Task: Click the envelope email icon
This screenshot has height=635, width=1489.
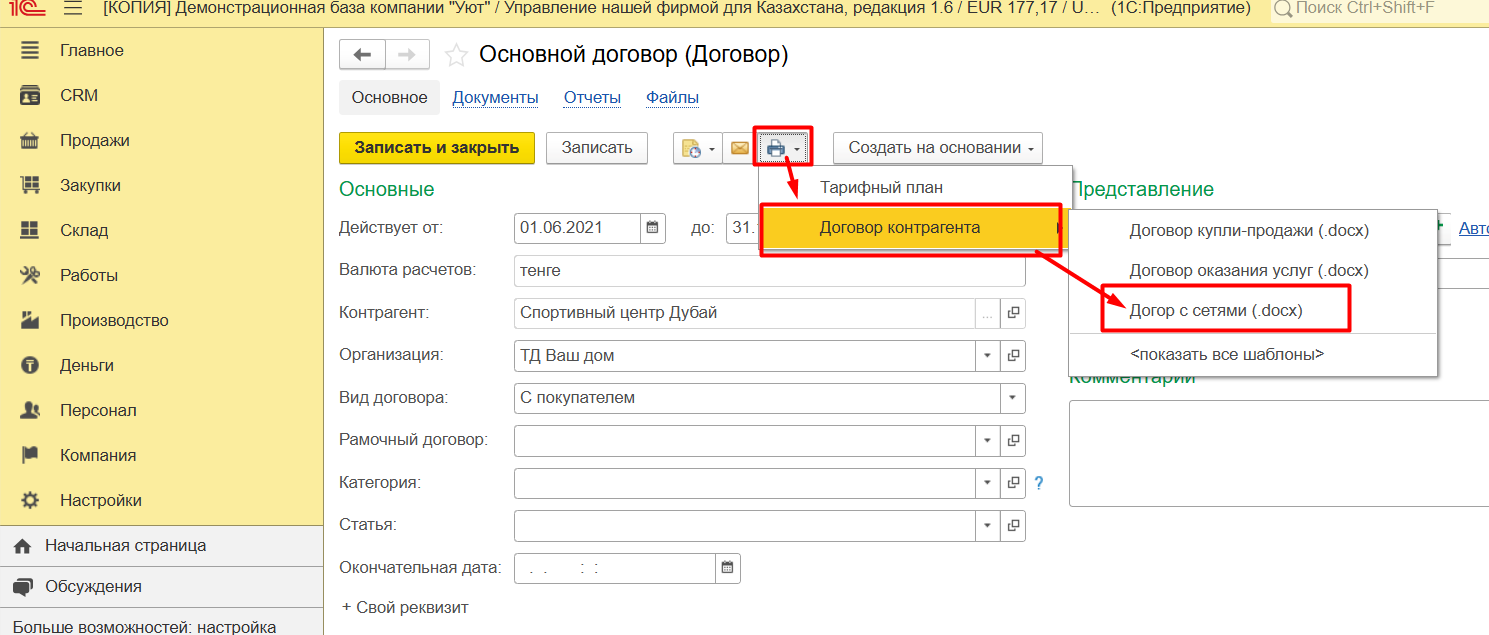Action: [x=739, y=148]
